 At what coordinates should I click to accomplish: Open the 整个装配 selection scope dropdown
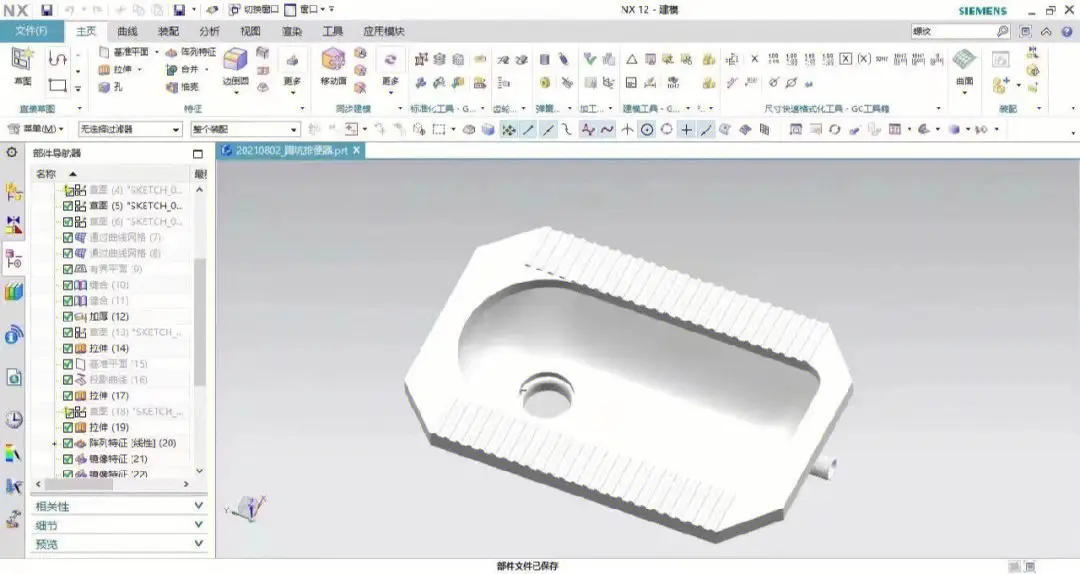[245, 129]
